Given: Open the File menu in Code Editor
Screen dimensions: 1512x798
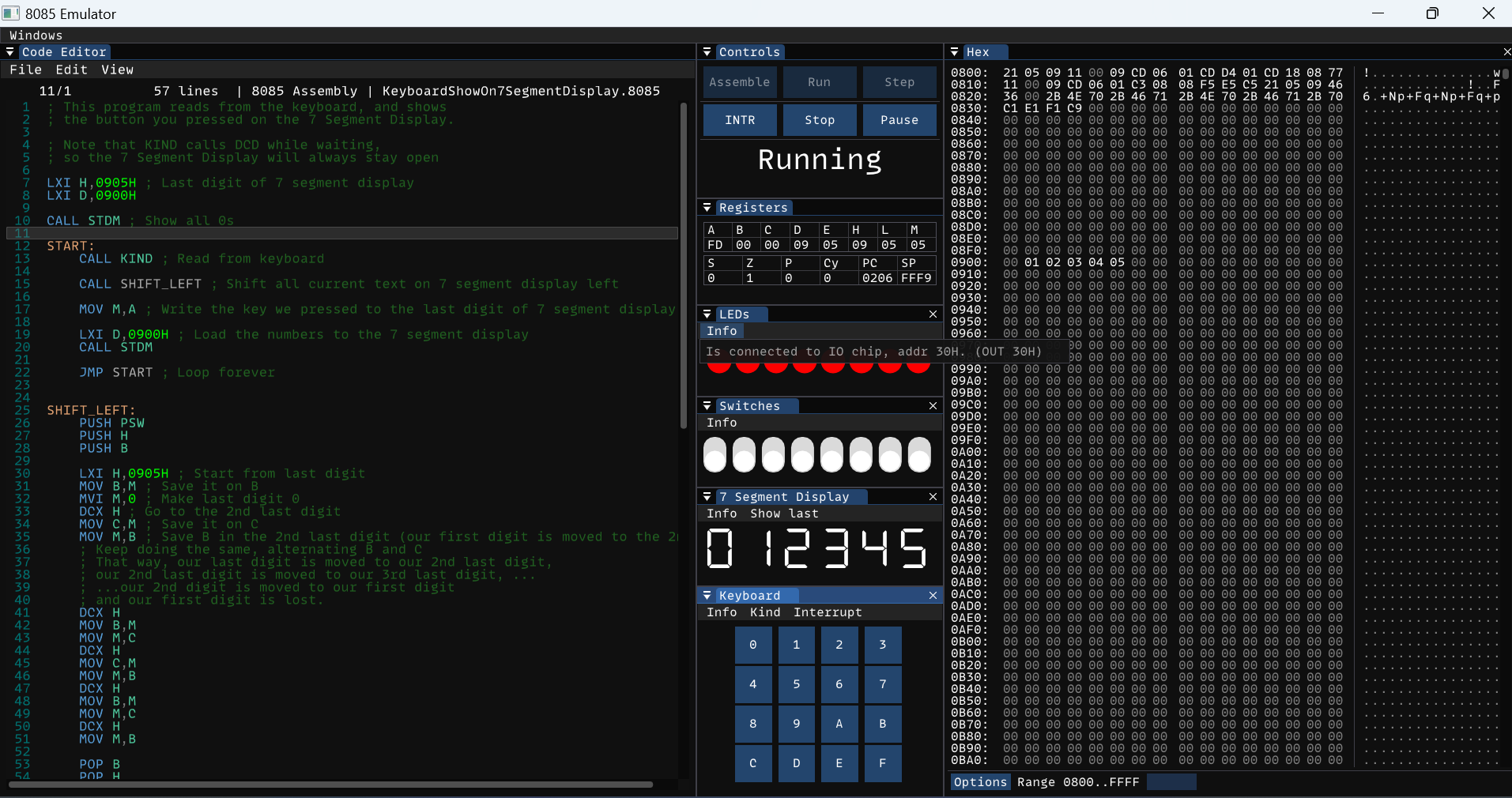Looking at the screenshot, I should [25, 70].
